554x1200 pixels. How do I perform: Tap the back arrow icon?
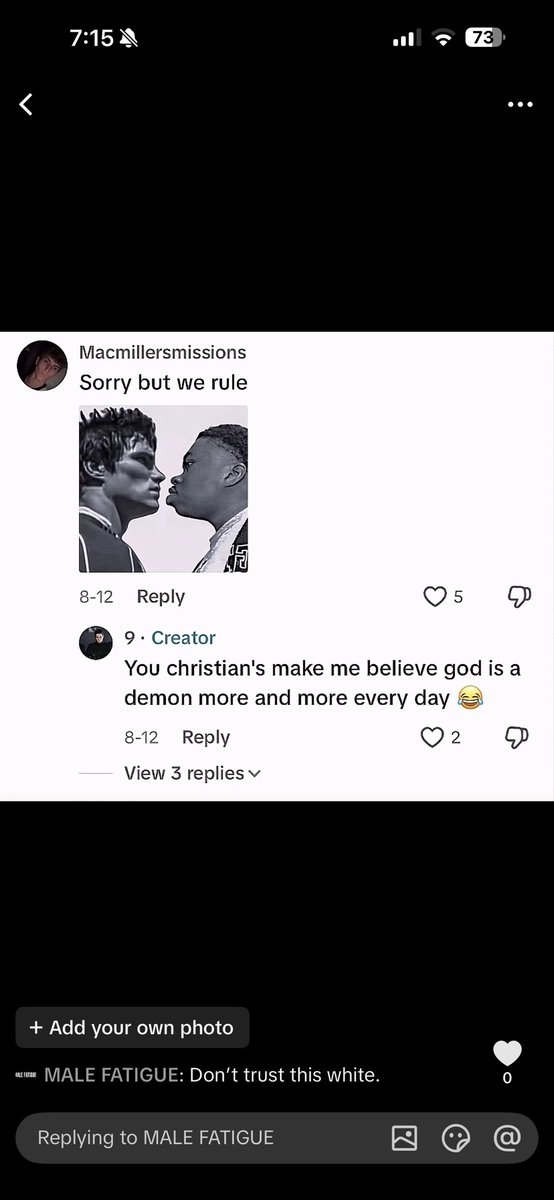[27, 104]
